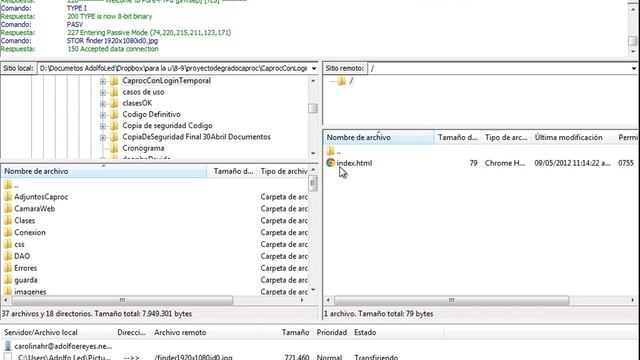Select the Errores folder icon

pos(8,268)
